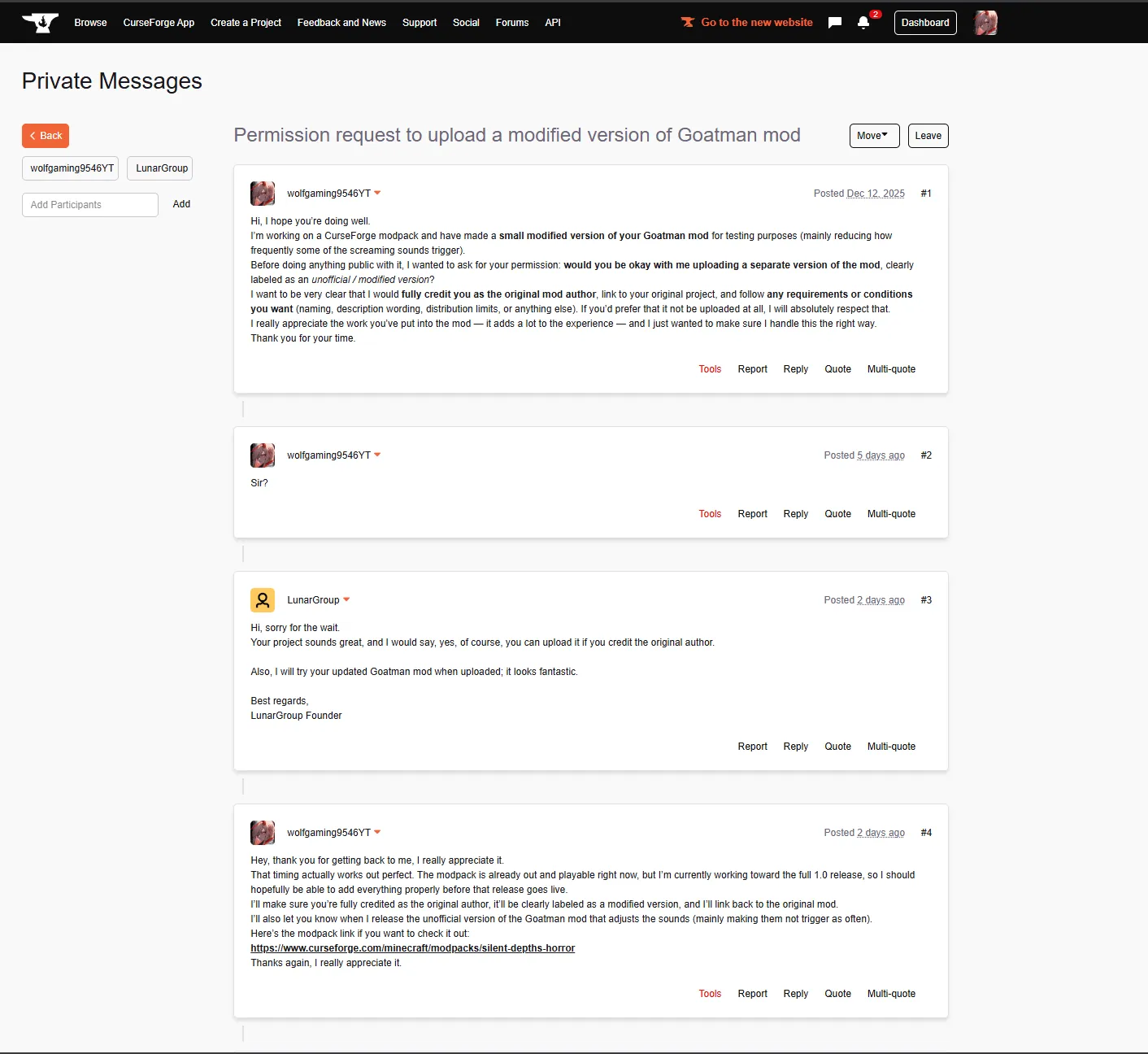Click Go to the new website link
This screenshot has height=1054, width=1148.
[747, 23]
